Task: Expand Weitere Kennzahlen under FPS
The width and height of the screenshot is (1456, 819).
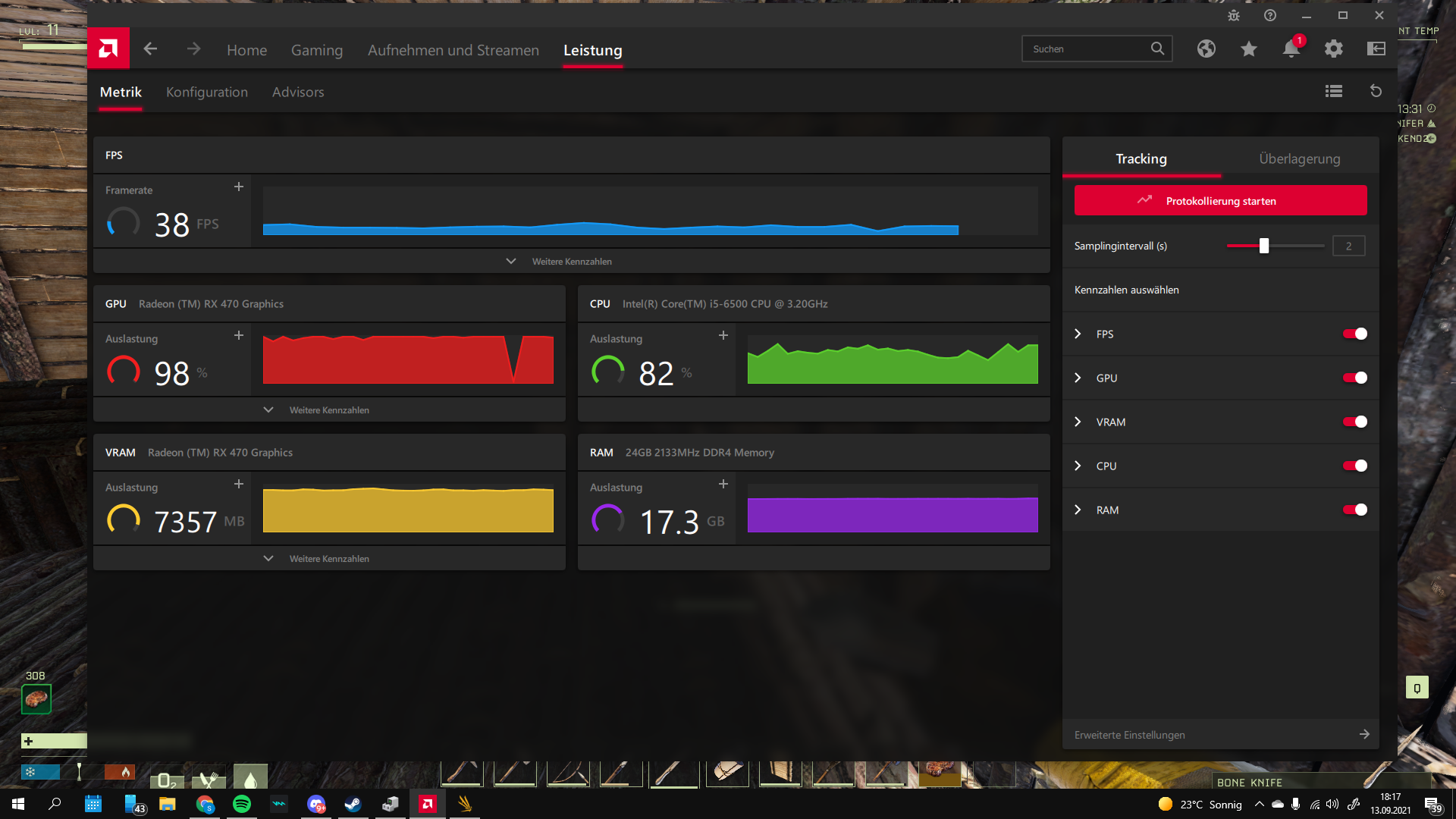Action: 571,261
